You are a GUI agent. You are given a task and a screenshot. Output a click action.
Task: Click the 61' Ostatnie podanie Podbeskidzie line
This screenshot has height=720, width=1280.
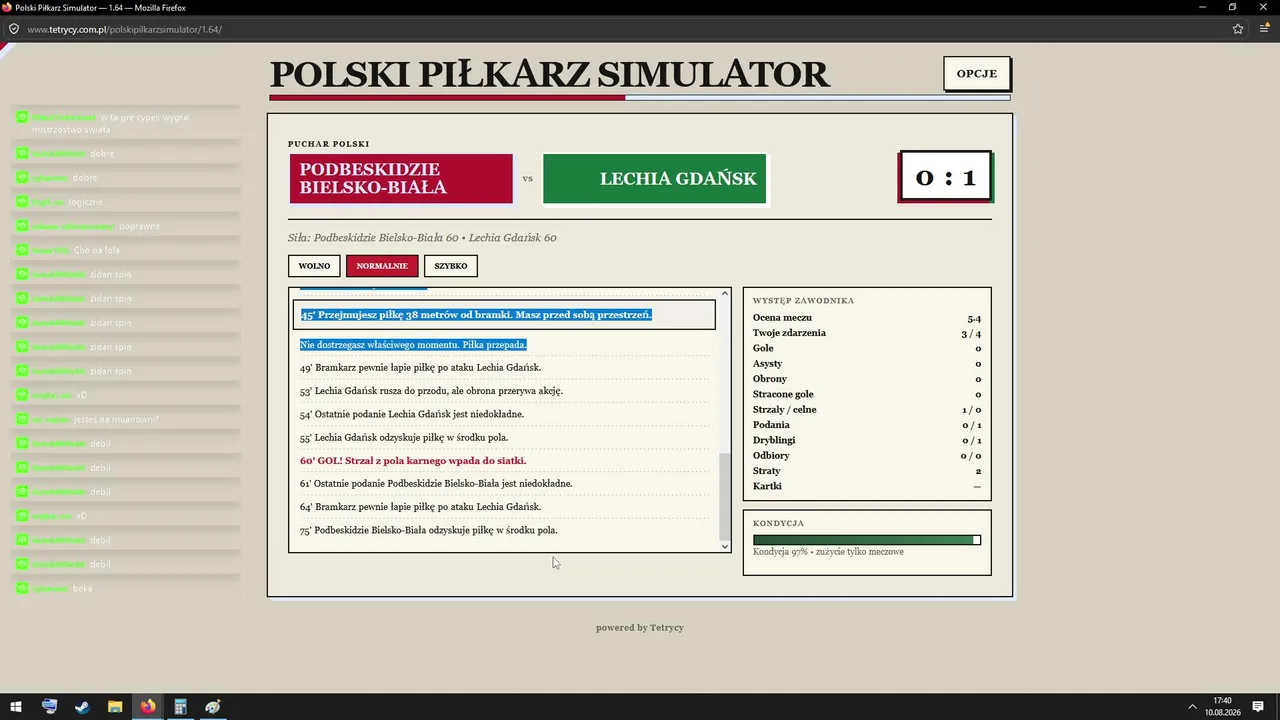(436, 484)
